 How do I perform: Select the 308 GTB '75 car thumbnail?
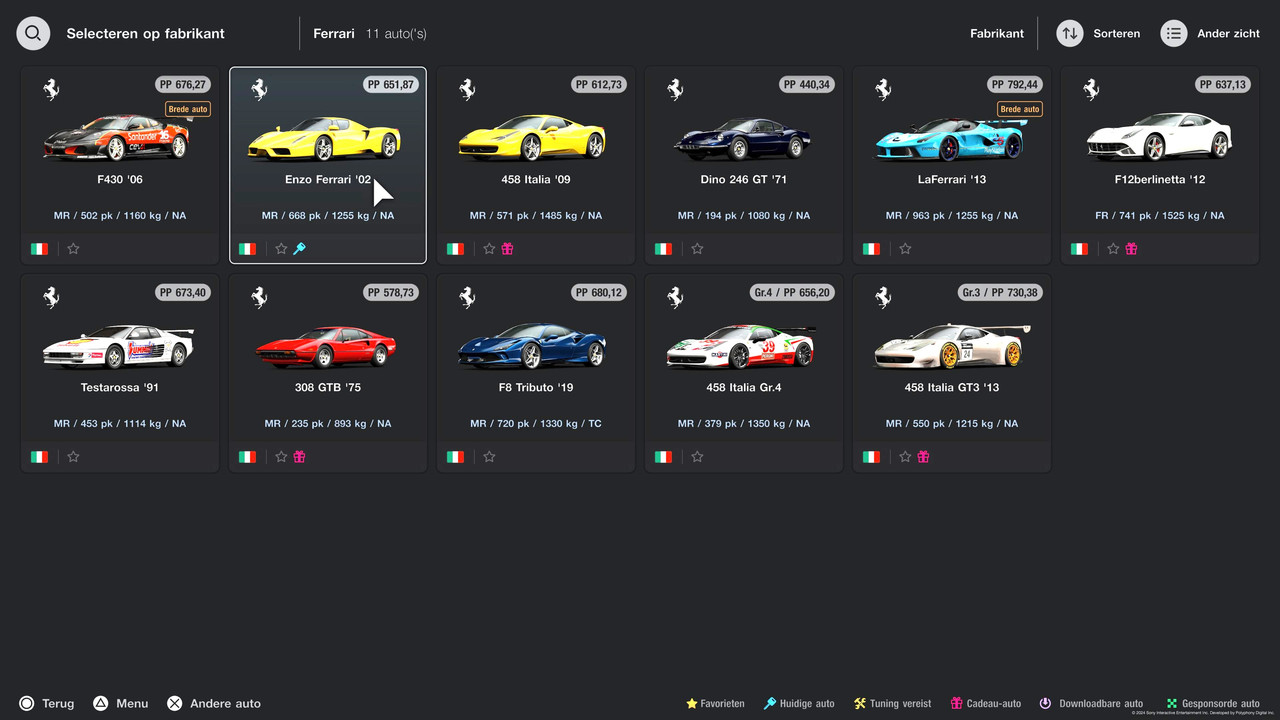[x=326, y=347]
